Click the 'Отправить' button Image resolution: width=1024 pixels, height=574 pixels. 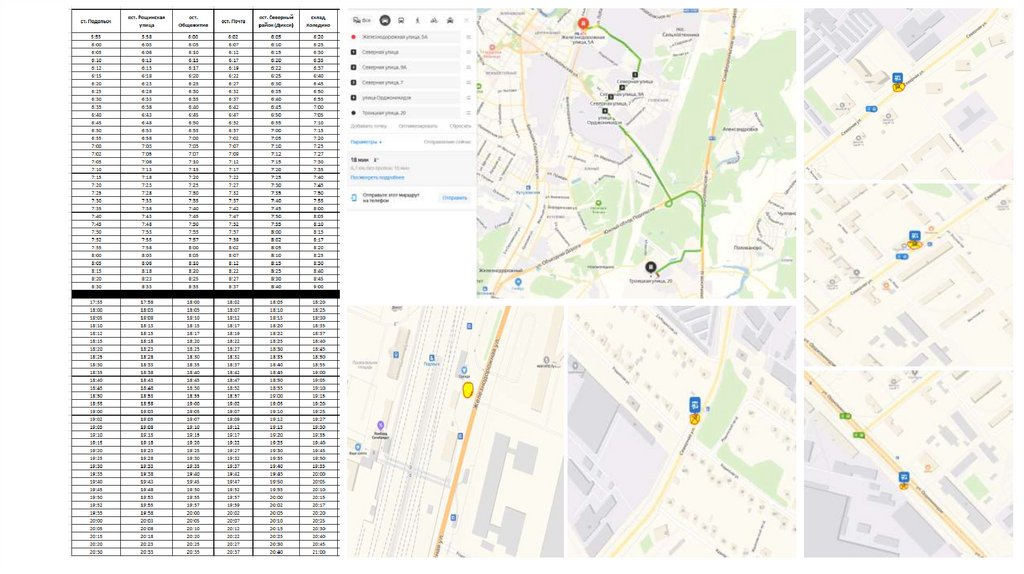pos(454,198)
